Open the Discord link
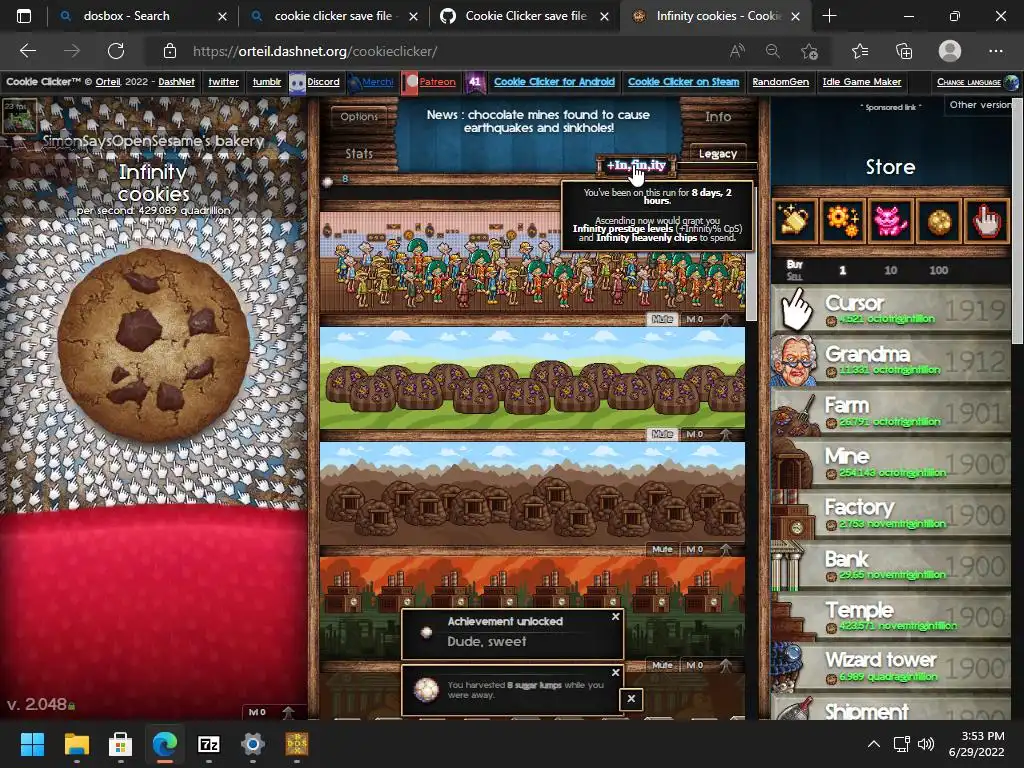The width and height of the screenshot is (1024, 768). pos(323,82)
